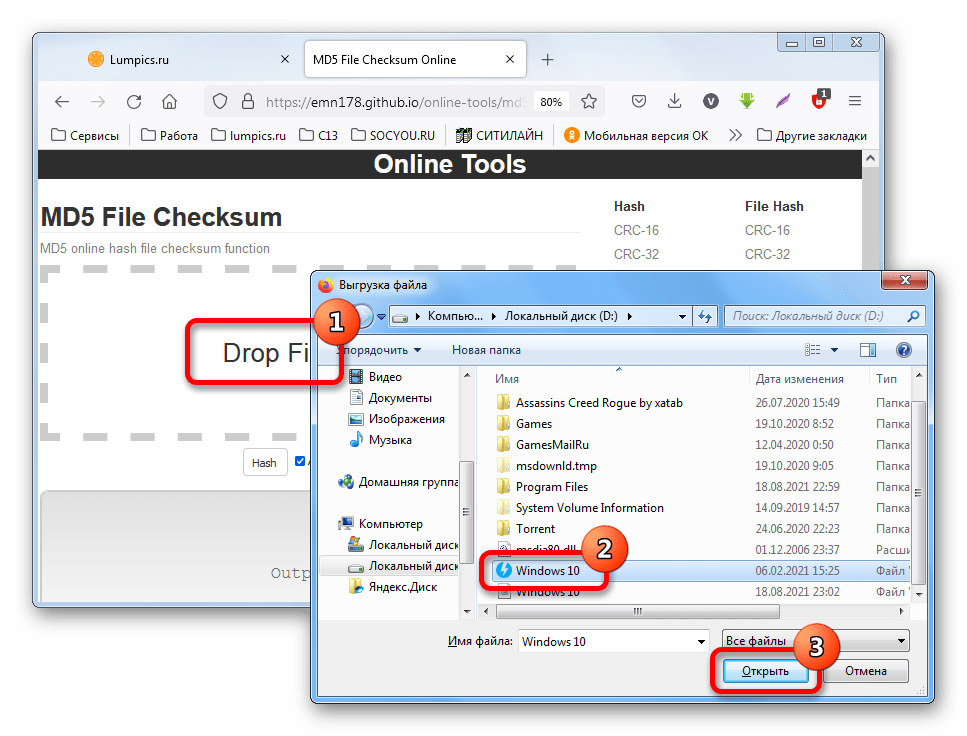Toggle the checkbox next to Hash button
Image resolution: width=967 pixels, height=736 pixels.
tap(300, 462)
